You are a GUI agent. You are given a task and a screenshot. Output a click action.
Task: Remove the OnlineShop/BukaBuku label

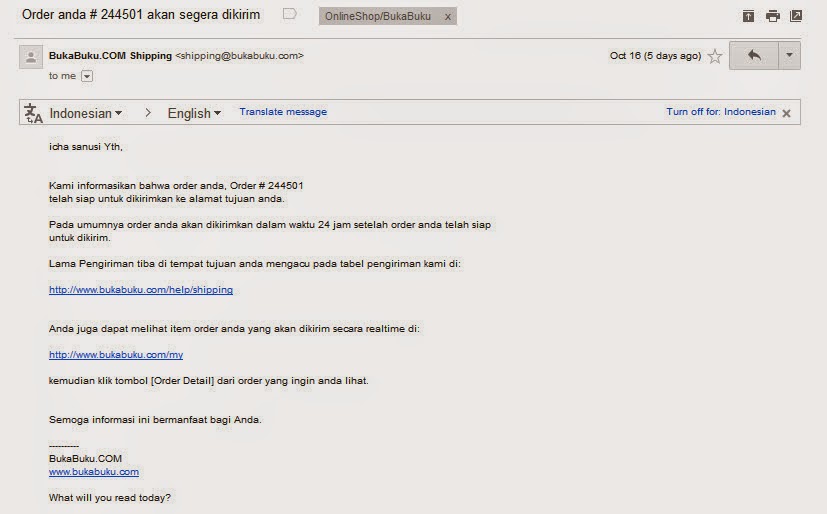448,17
